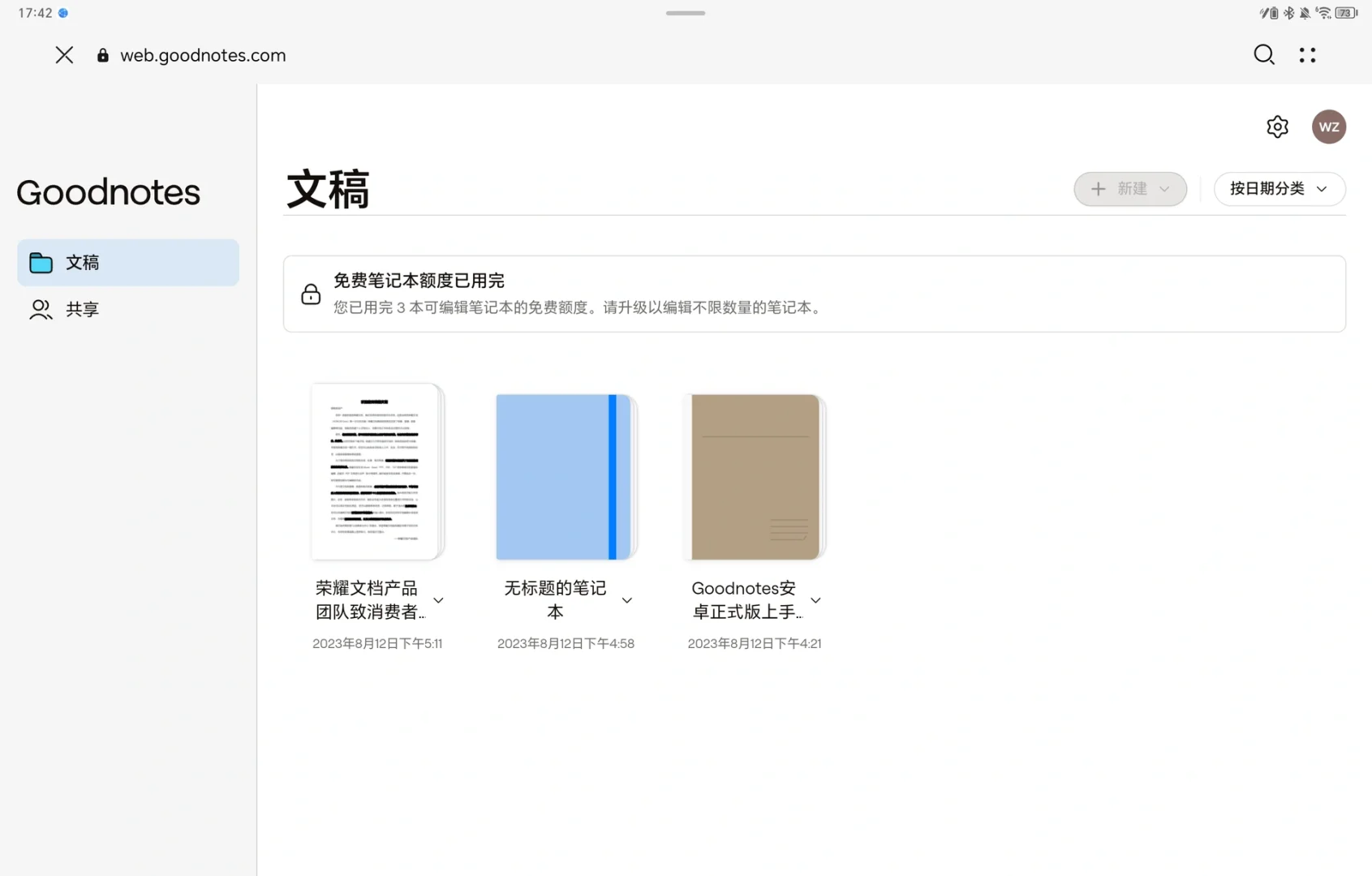Screen dimensions: 1372x876
Task: Click the people icon beside 共享
Action: pos(41,309)
